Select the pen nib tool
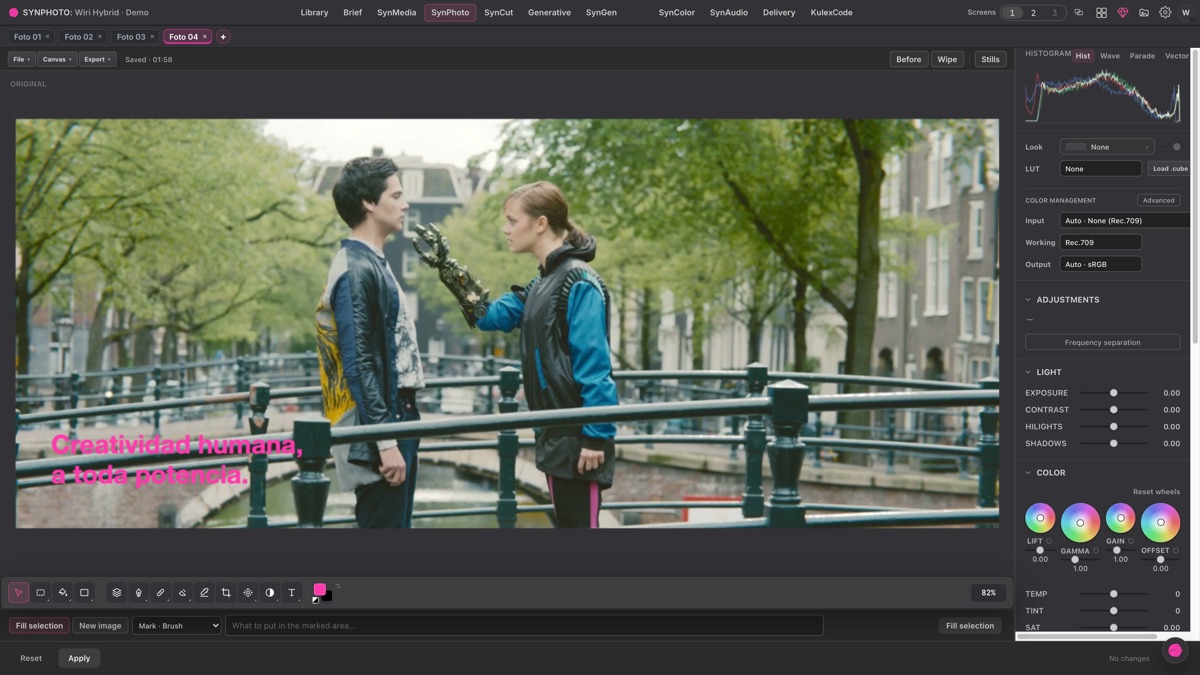Screen dimensions: 1200x675 pos(138,593)
